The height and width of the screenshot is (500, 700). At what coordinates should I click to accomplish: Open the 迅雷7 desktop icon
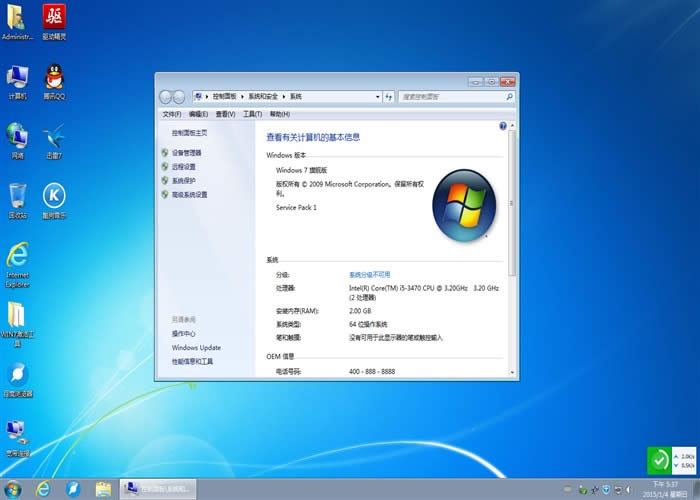[x=53, y=136]
